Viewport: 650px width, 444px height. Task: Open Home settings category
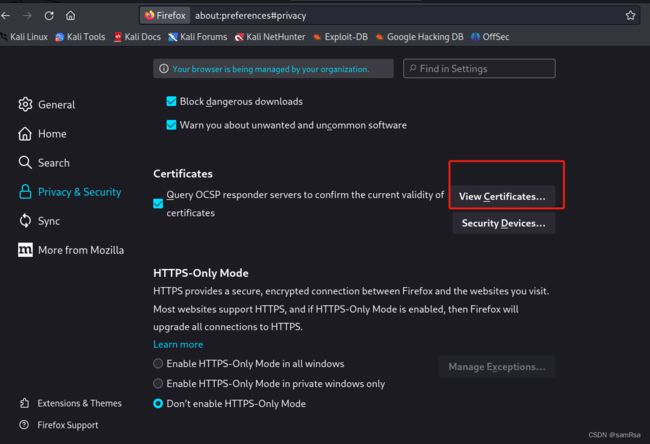(42, 134)
